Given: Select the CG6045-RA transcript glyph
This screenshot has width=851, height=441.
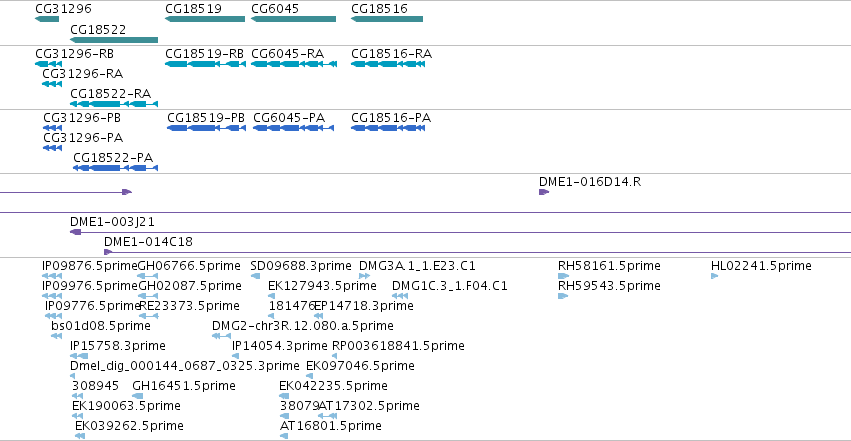Looking at the screenshot, I should point(294,64).
